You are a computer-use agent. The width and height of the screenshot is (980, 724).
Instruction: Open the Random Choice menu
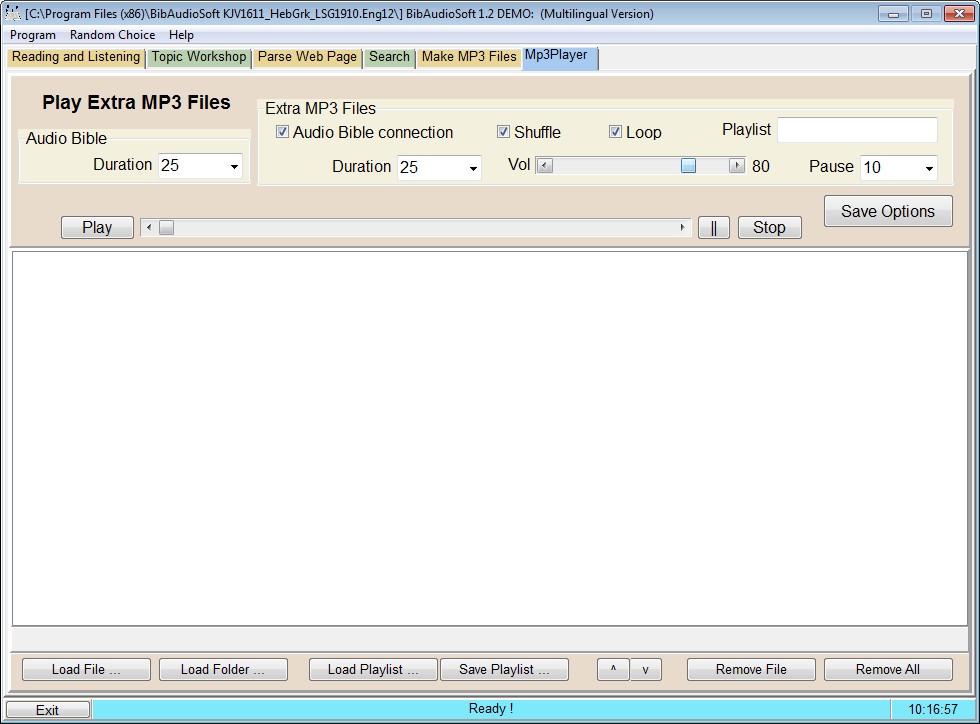coord(112,35)
